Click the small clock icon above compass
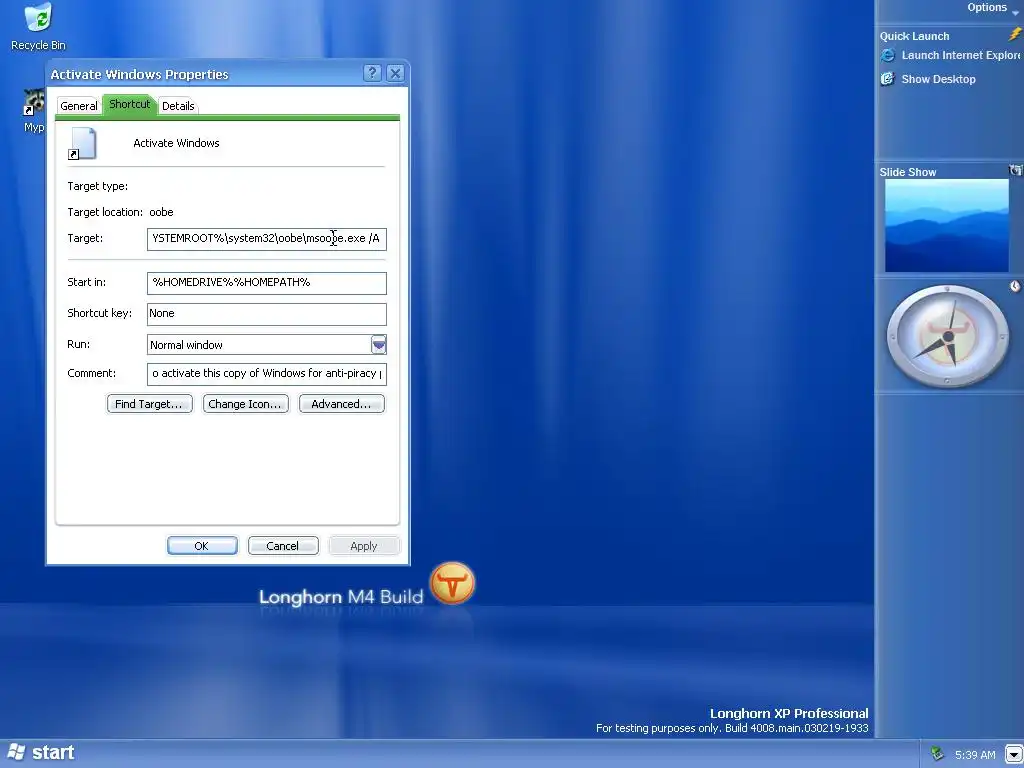Viewport: 1024px width, 768px height. pos(1015,286)
